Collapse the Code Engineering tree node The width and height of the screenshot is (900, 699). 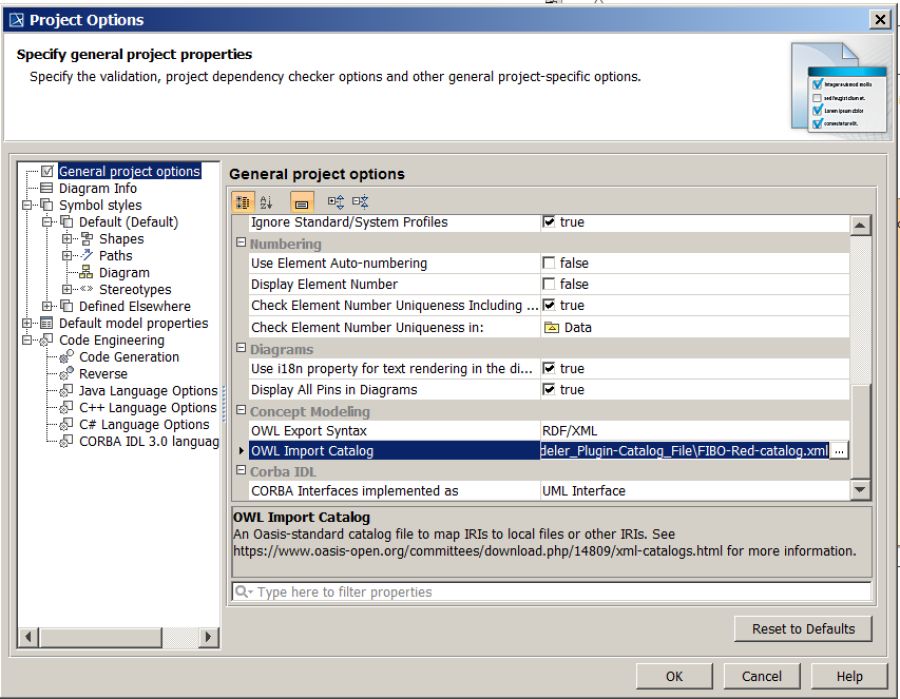pyautogui.click(x=27, y=340)
